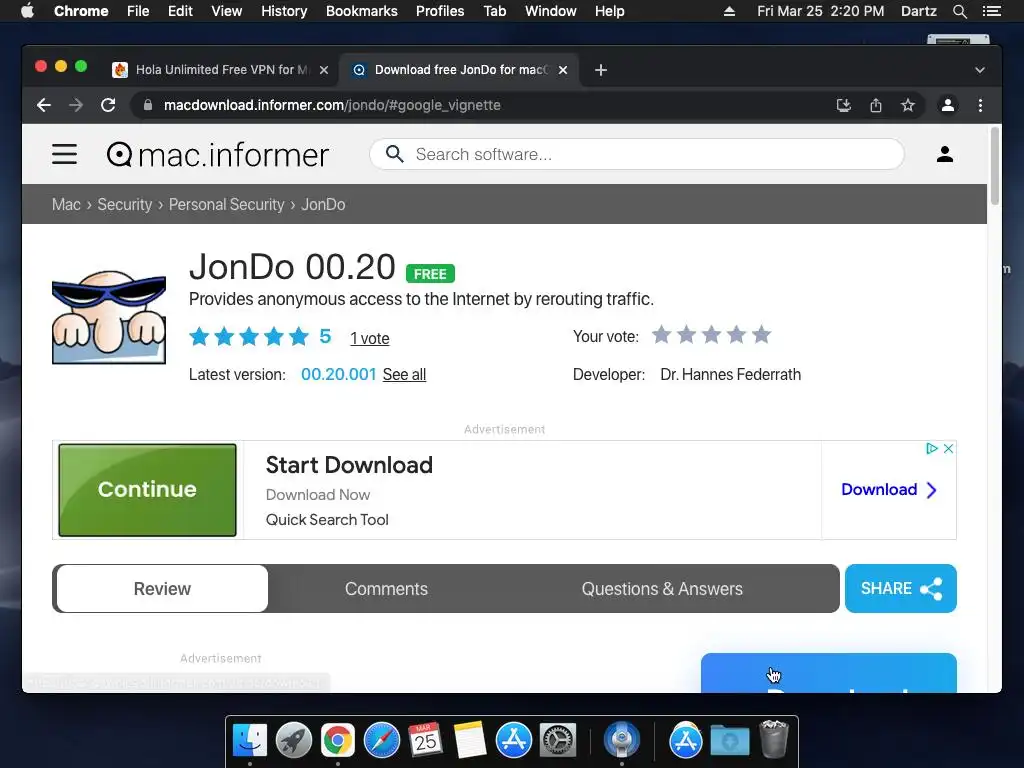This screenshot has height=768, width=1024.
Task: Open System Preferences from the Dock
Action: [x=557, y=741]
